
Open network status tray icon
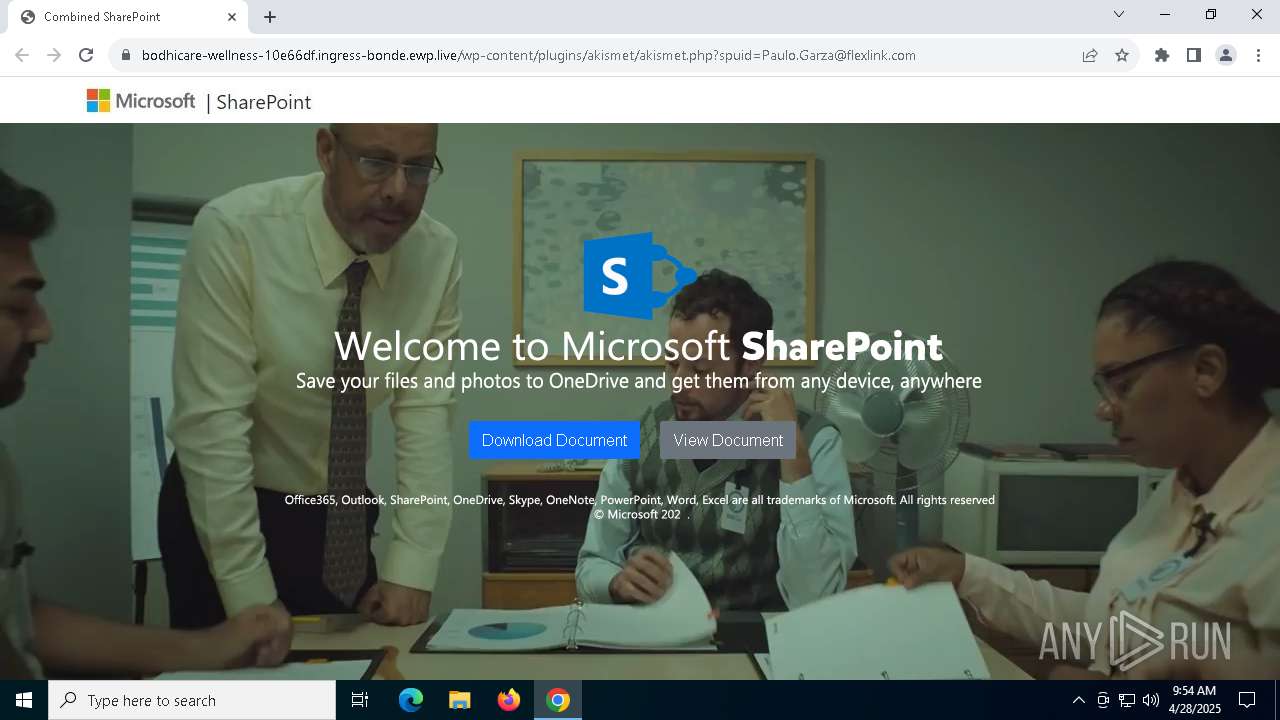[1127, 700]
